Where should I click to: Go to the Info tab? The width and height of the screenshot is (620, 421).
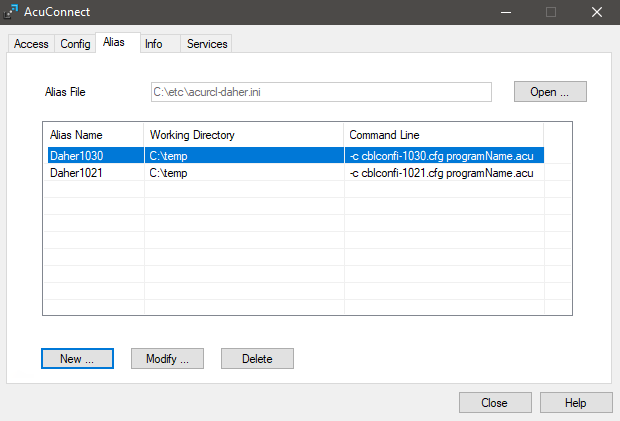pos(154,44)
